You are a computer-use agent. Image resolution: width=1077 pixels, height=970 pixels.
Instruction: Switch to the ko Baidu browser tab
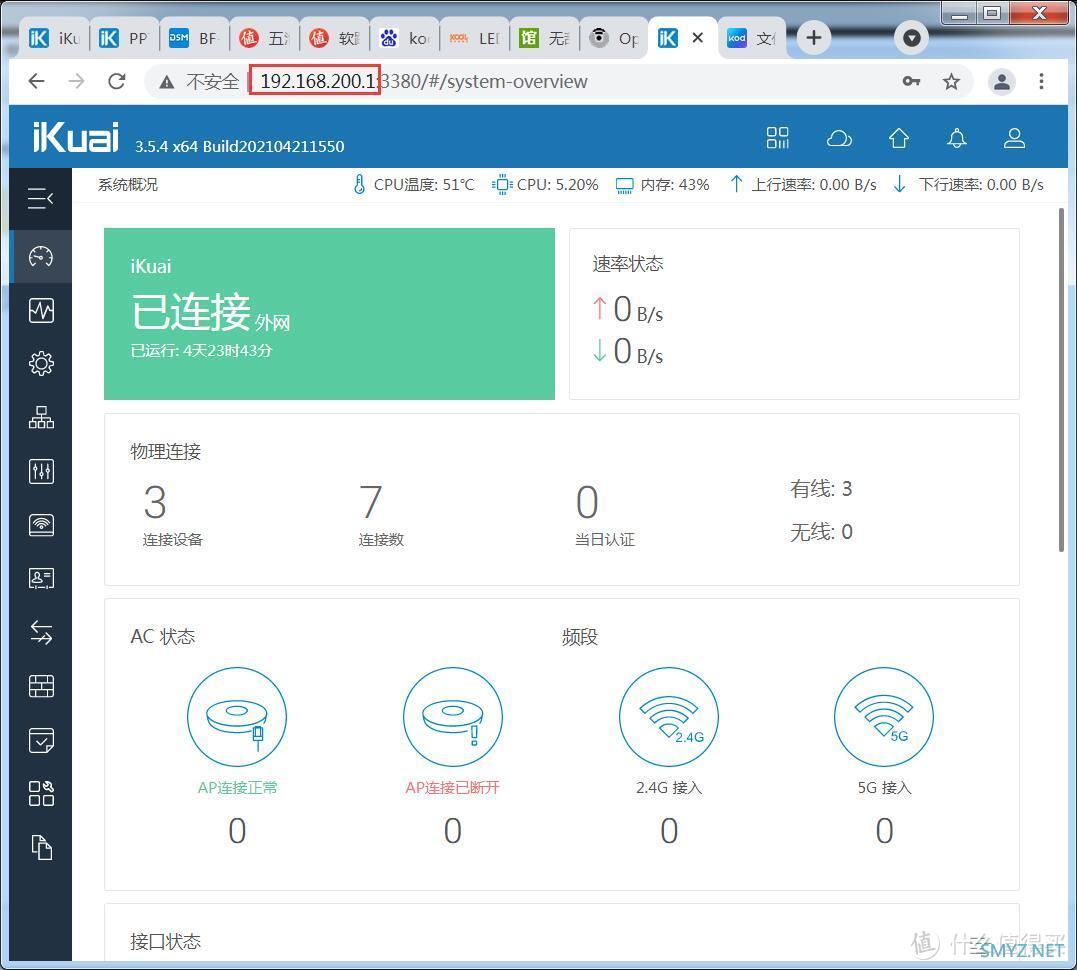pyautogui.click(x=404, y=38)
